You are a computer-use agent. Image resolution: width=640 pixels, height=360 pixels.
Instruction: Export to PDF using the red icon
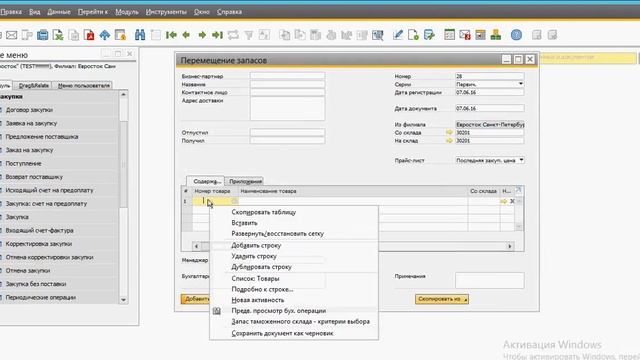point(89,35)
